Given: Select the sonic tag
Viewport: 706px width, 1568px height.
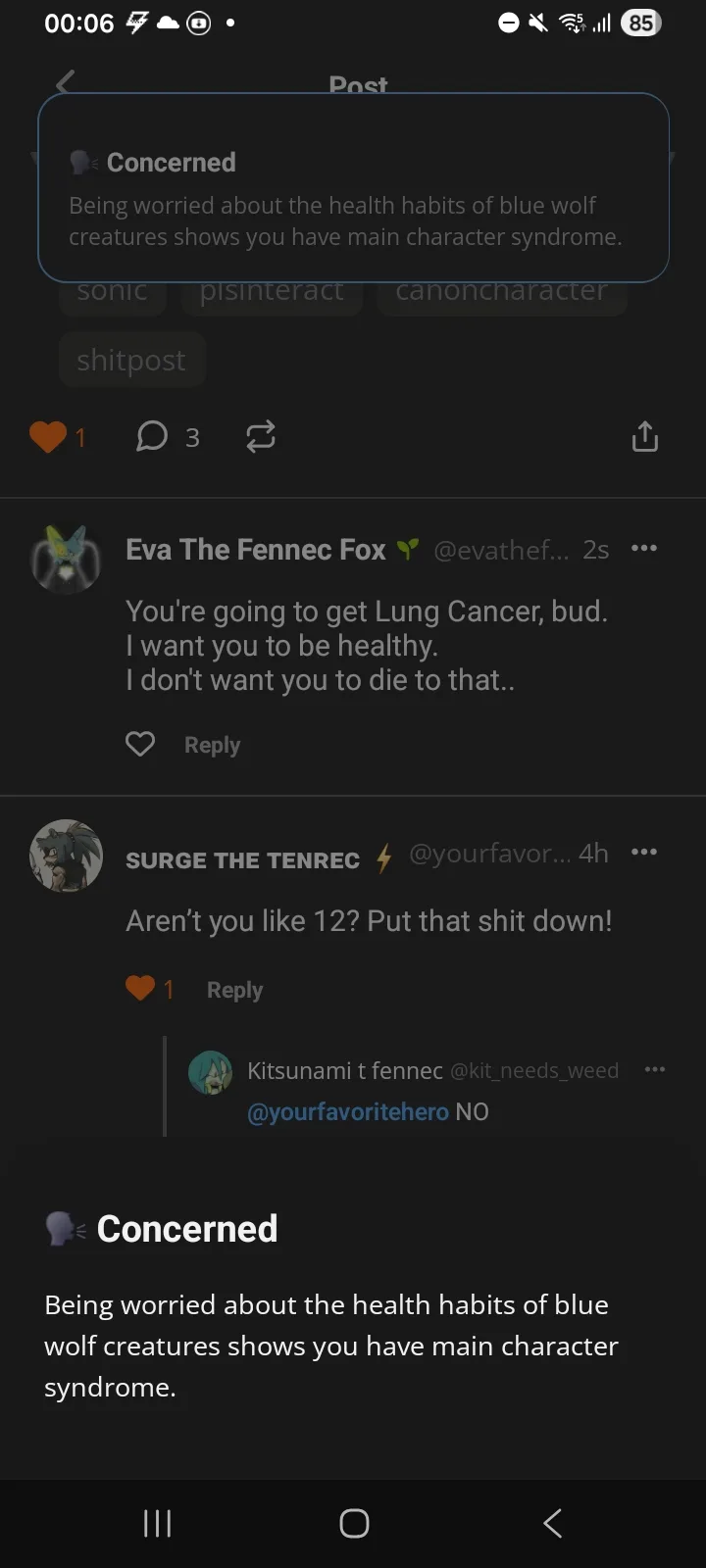Looking at the screenshot, I should click(x=112, y=294).
